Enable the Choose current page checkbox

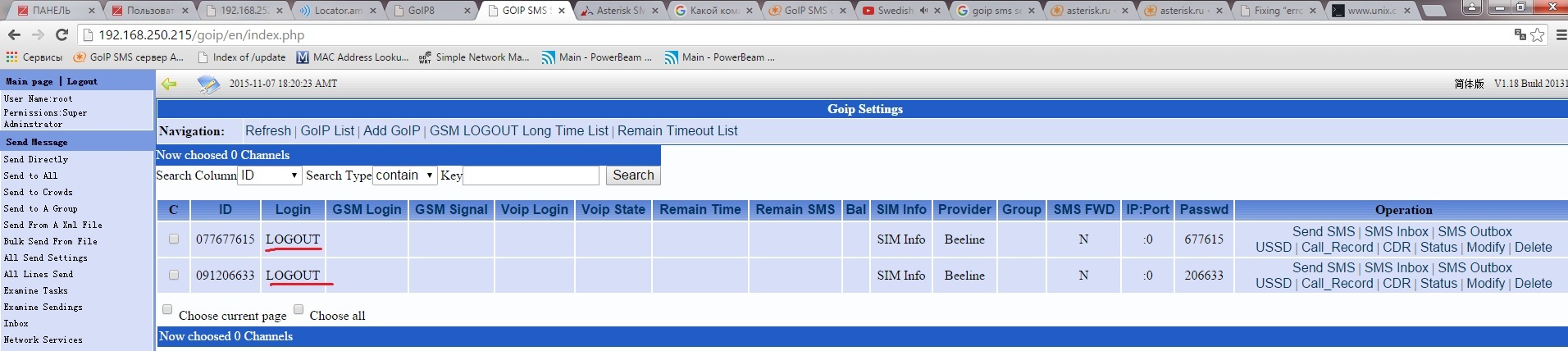167,309
